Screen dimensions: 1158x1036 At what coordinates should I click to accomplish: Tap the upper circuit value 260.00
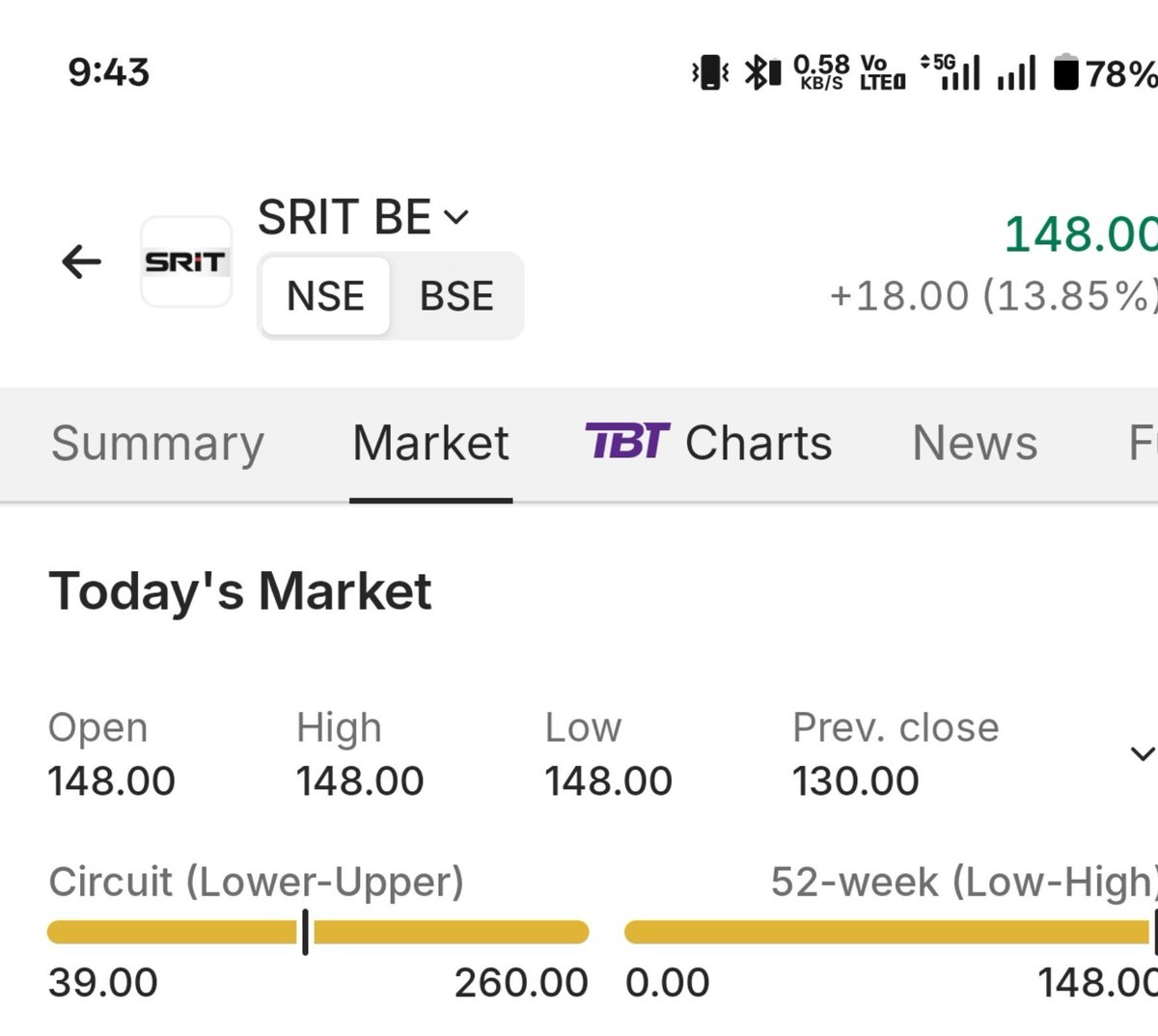[521, 983]
